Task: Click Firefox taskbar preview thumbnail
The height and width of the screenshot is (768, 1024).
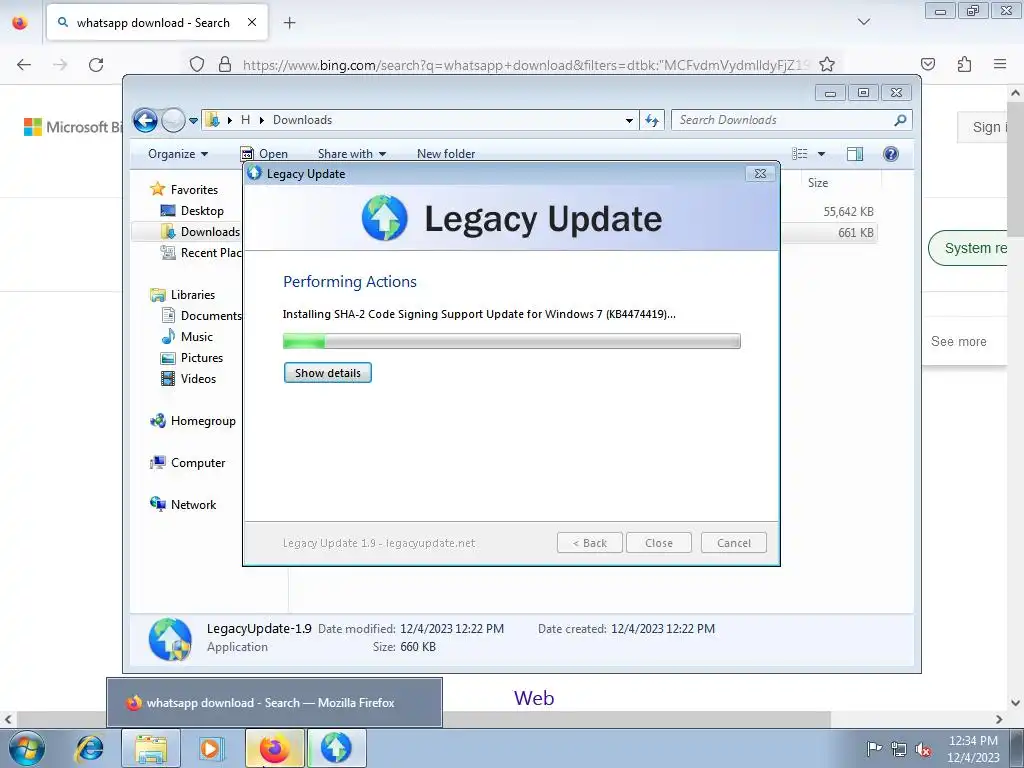Action: click(274, 703)
